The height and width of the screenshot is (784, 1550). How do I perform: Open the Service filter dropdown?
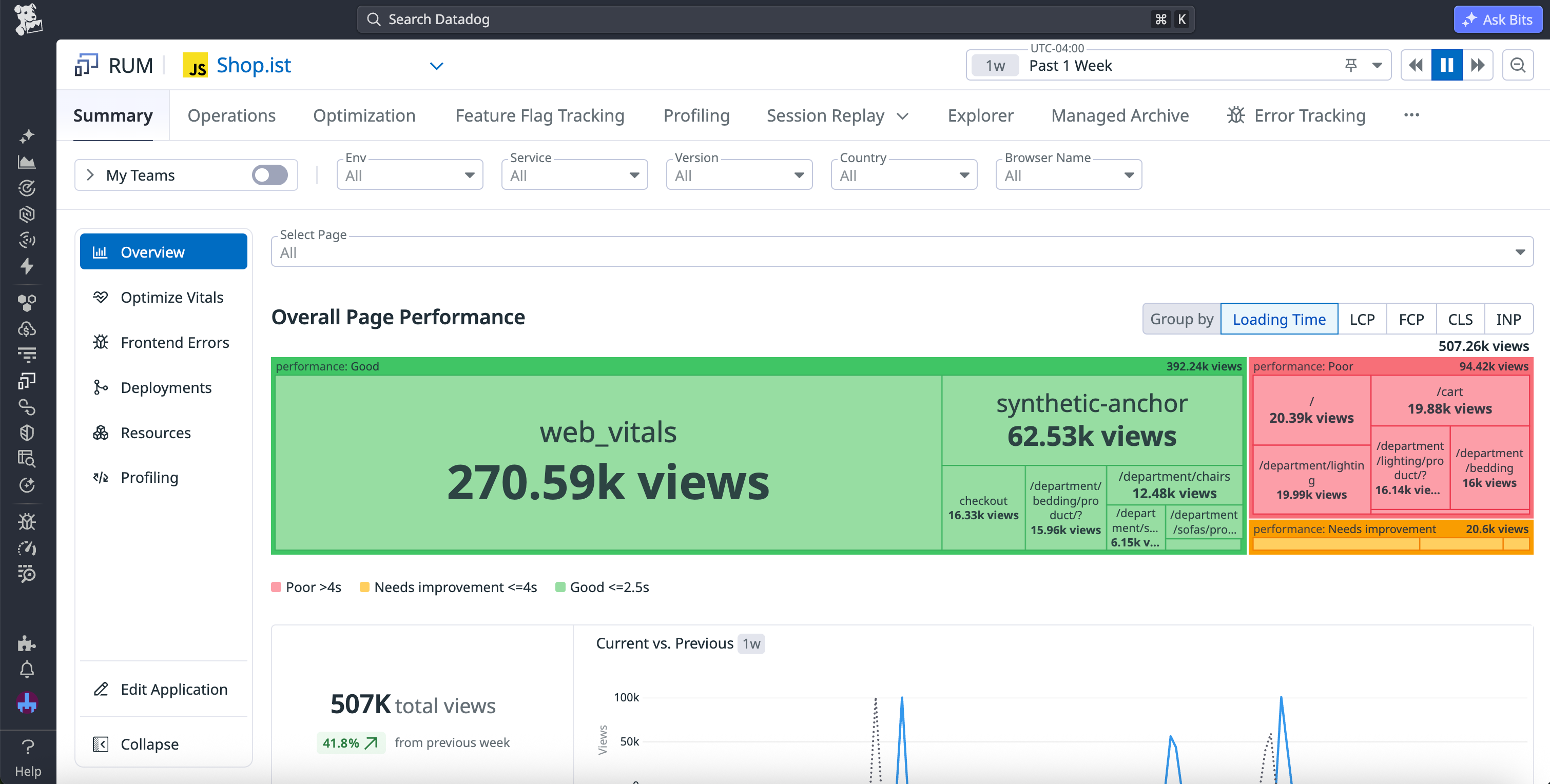pos(575,175)
